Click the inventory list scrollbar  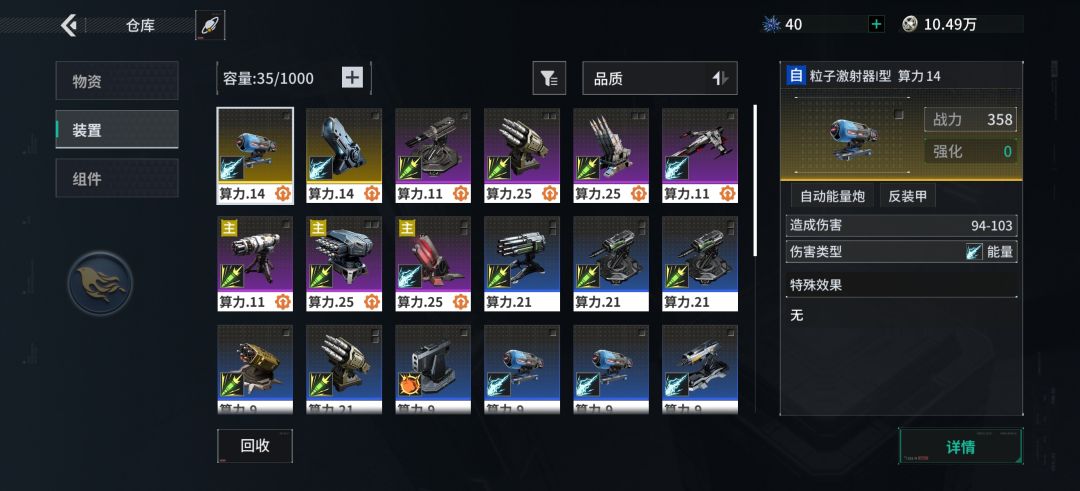(x=755, y=180)
